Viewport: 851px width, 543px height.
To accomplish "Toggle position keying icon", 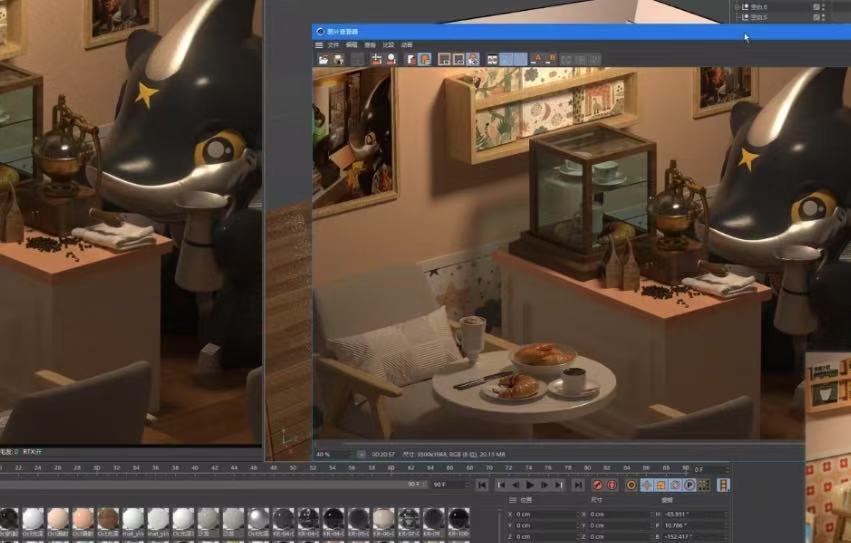I will click(x=646, y=485).
